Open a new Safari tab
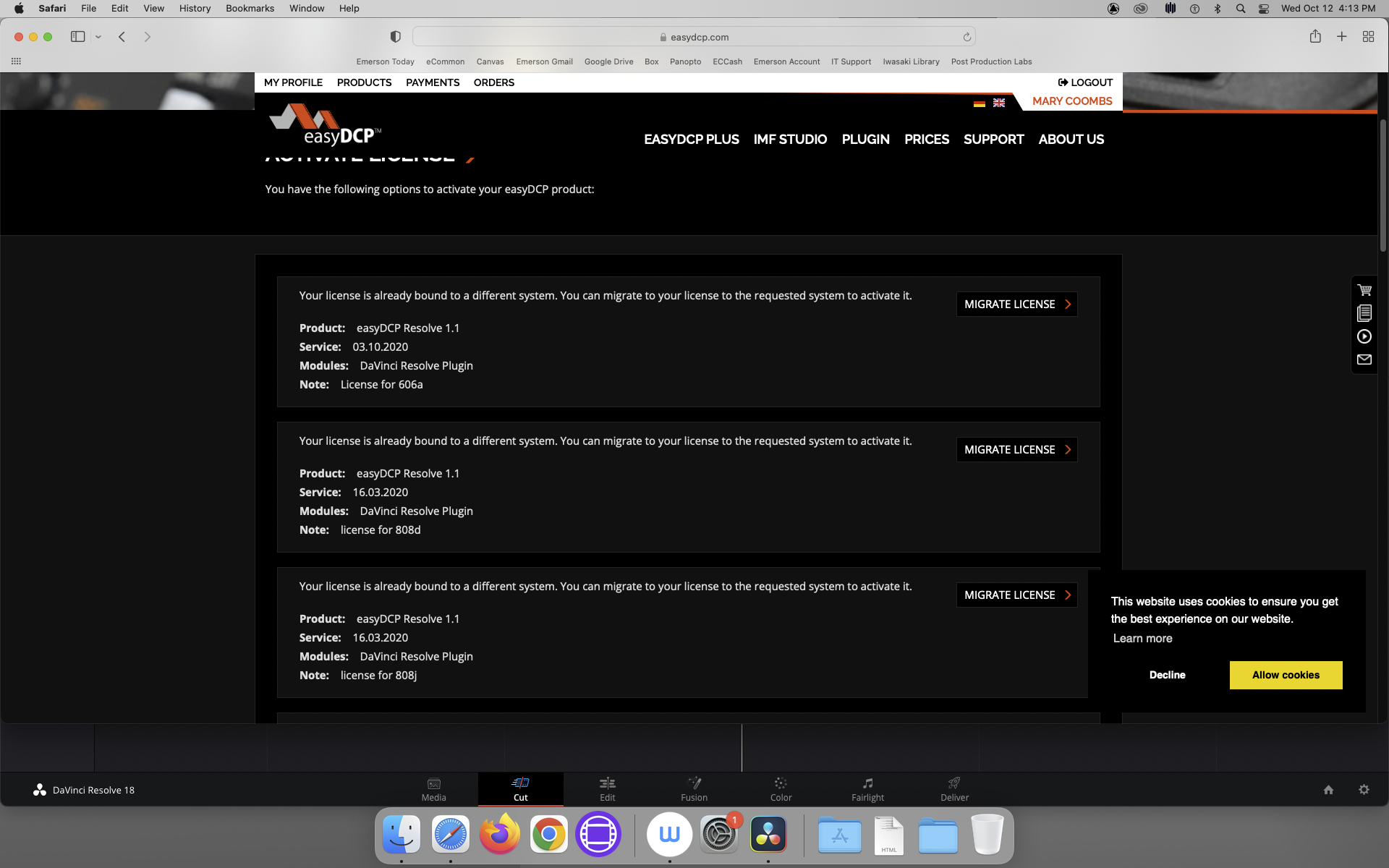 tap(1342, 37)
